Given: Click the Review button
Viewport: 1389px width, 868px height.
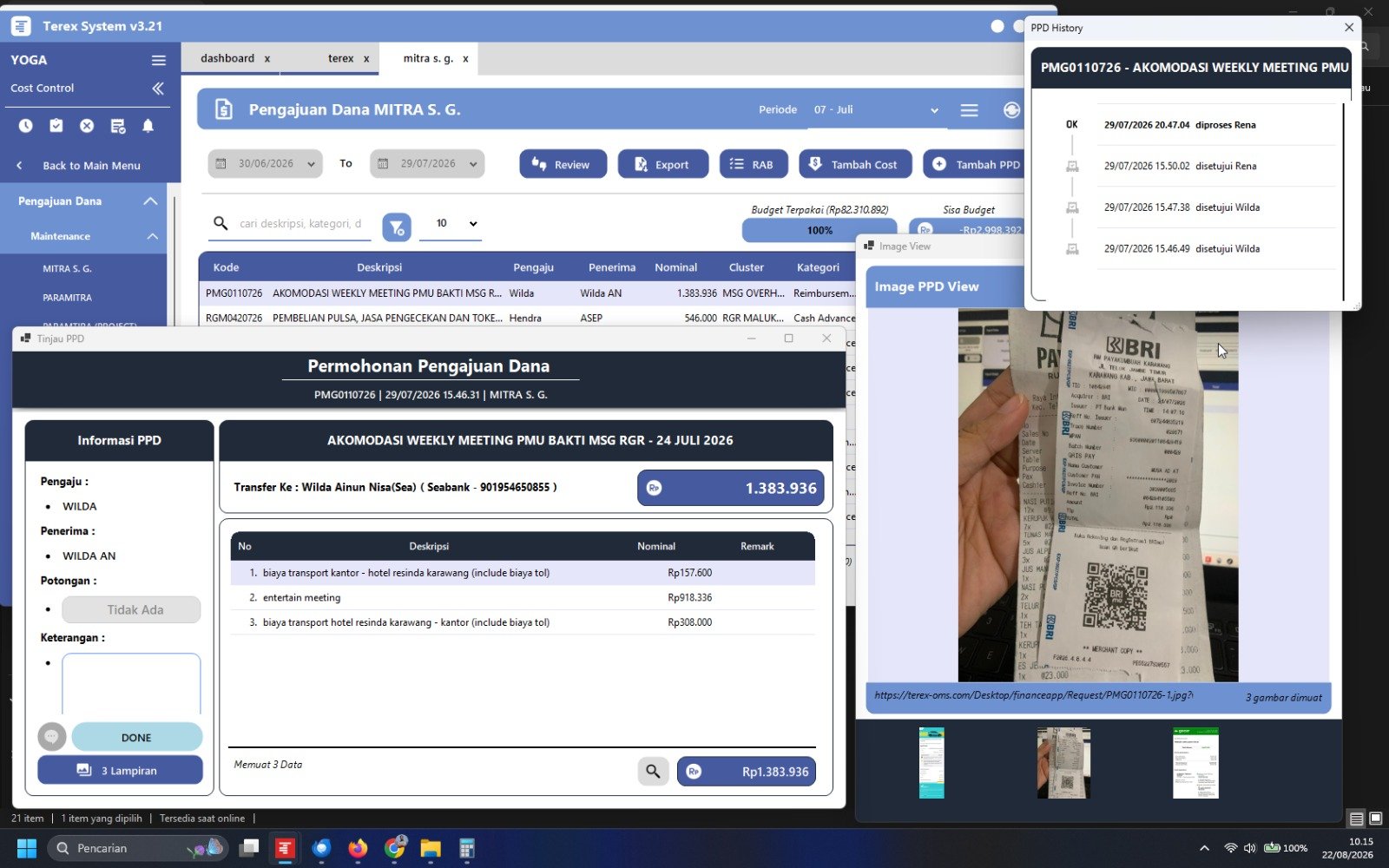Looking at the screenshot, I should coord(563,164).
